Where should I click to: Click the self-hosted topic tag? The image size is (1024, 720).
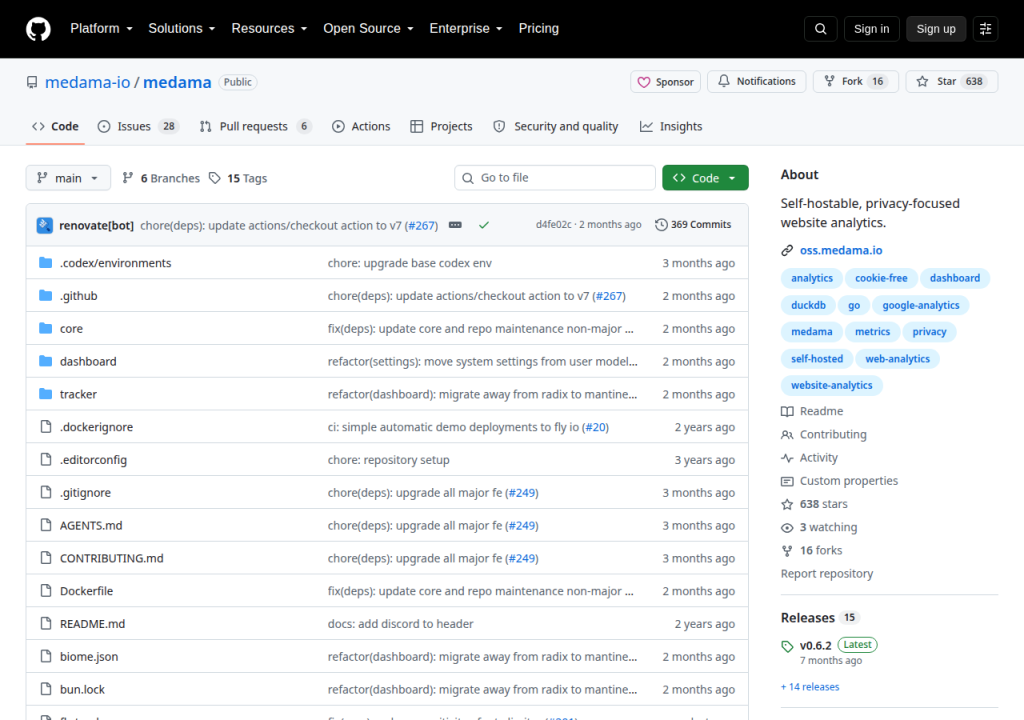[x=817, y=359]
